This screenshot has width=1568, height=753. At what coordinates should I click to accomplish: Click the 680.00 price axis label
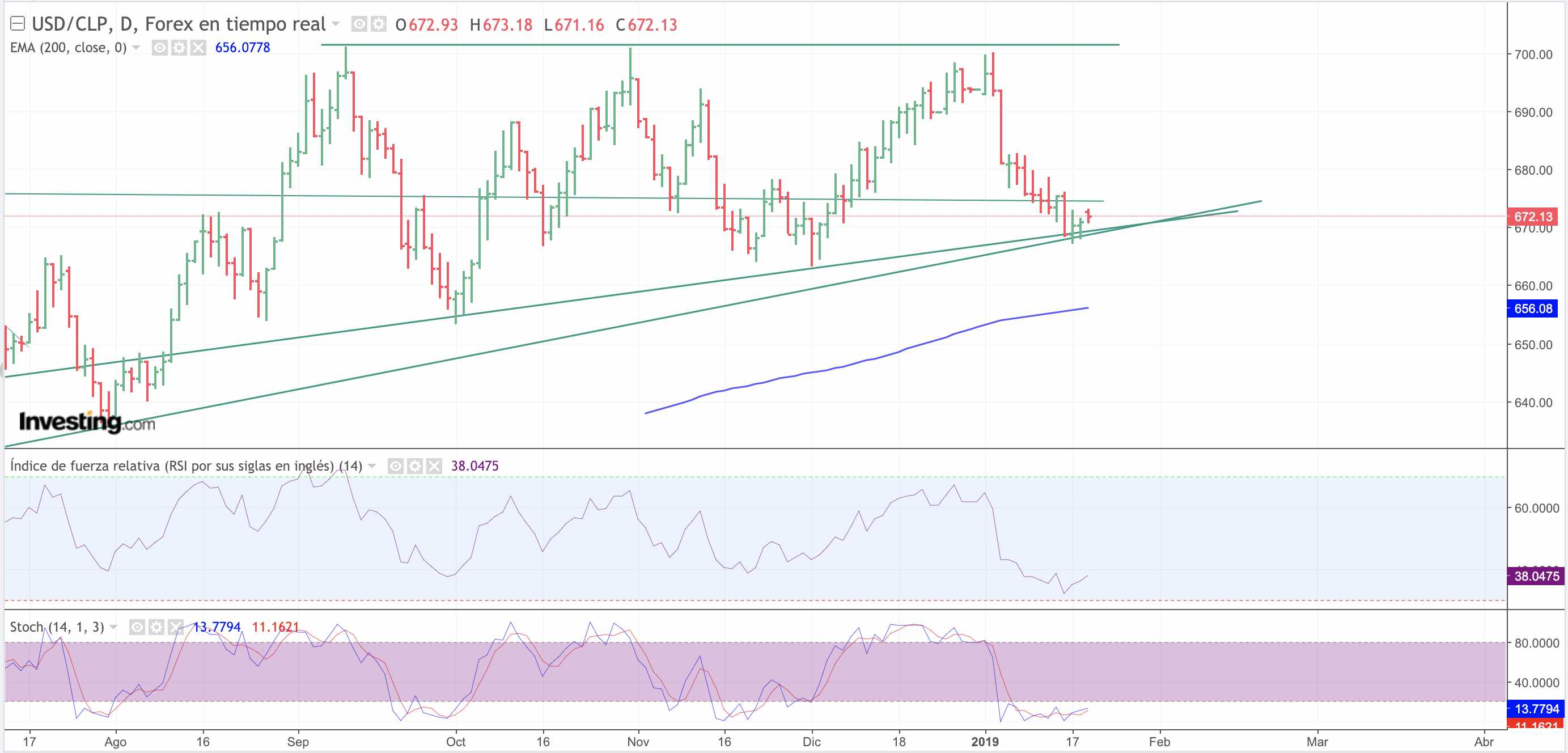point(1533,171)
